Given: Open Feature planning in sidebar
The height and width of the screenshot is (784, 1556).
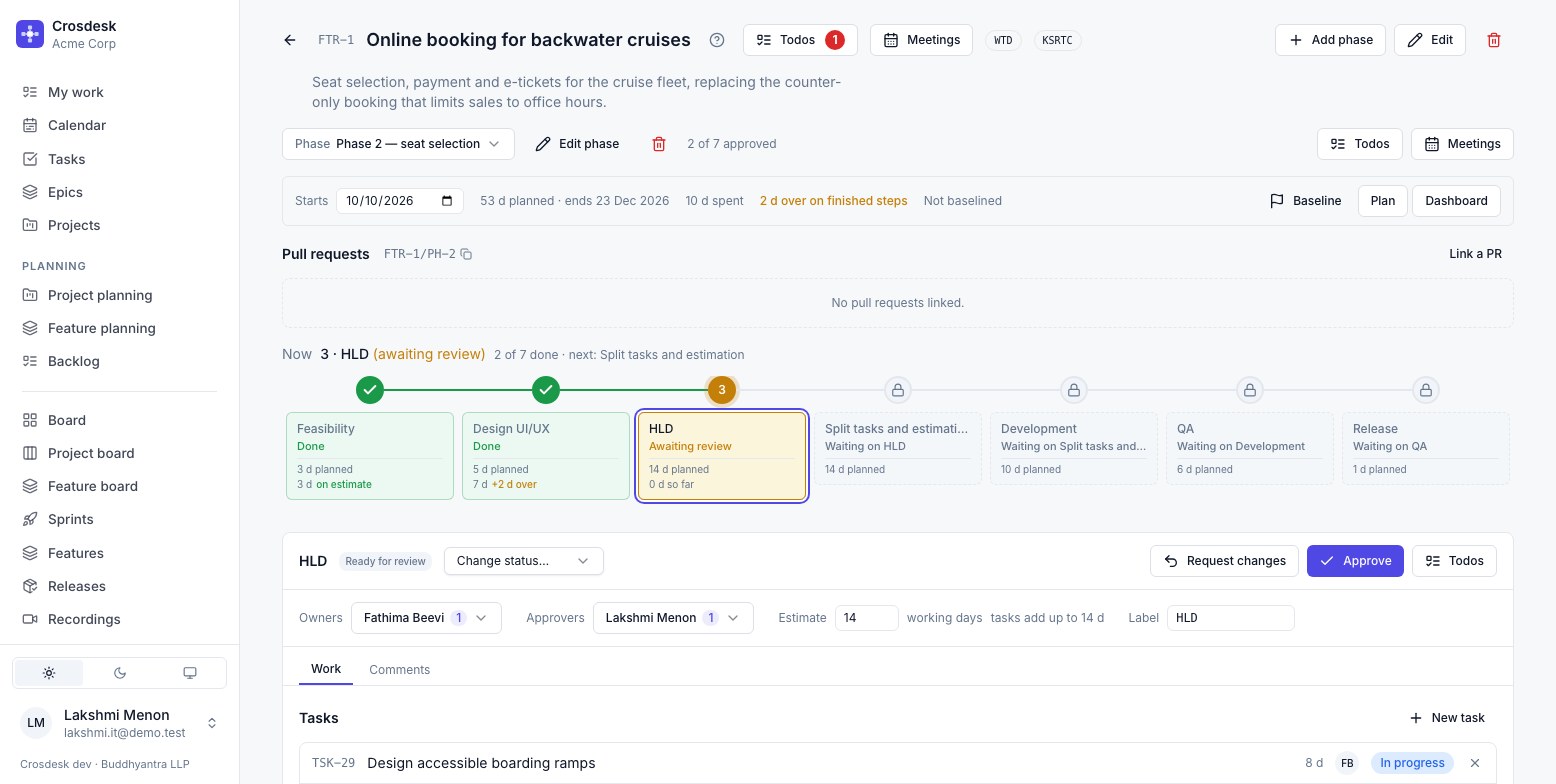Looking at the screenshot, I should point(119,328).
